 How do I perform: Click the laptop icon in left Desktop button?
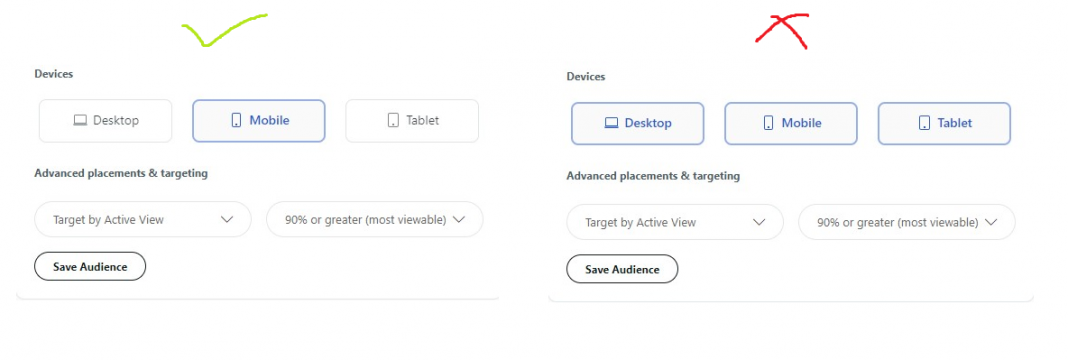[80, 120]
